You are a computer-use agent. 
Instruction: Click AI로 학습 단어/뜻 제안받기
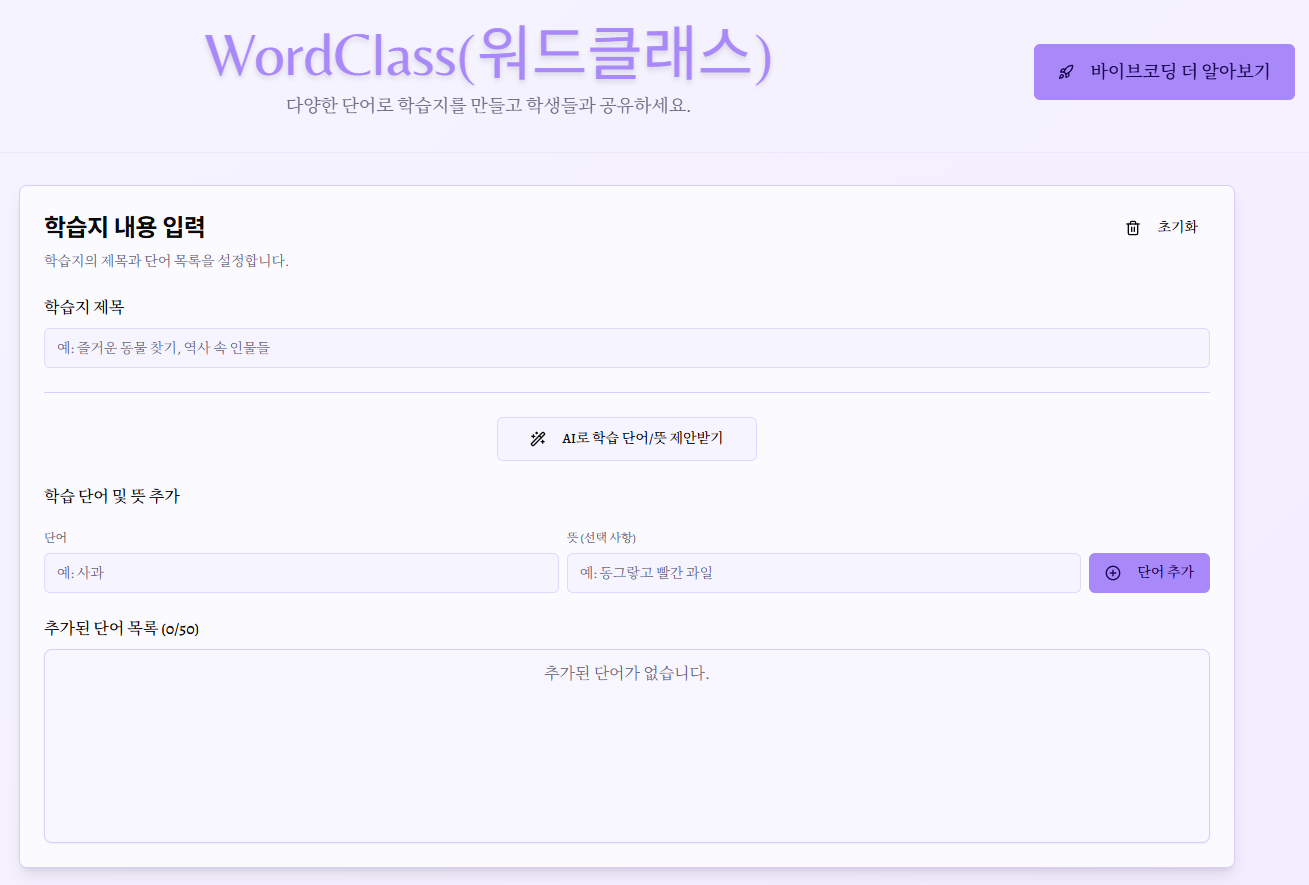point(627,438)
